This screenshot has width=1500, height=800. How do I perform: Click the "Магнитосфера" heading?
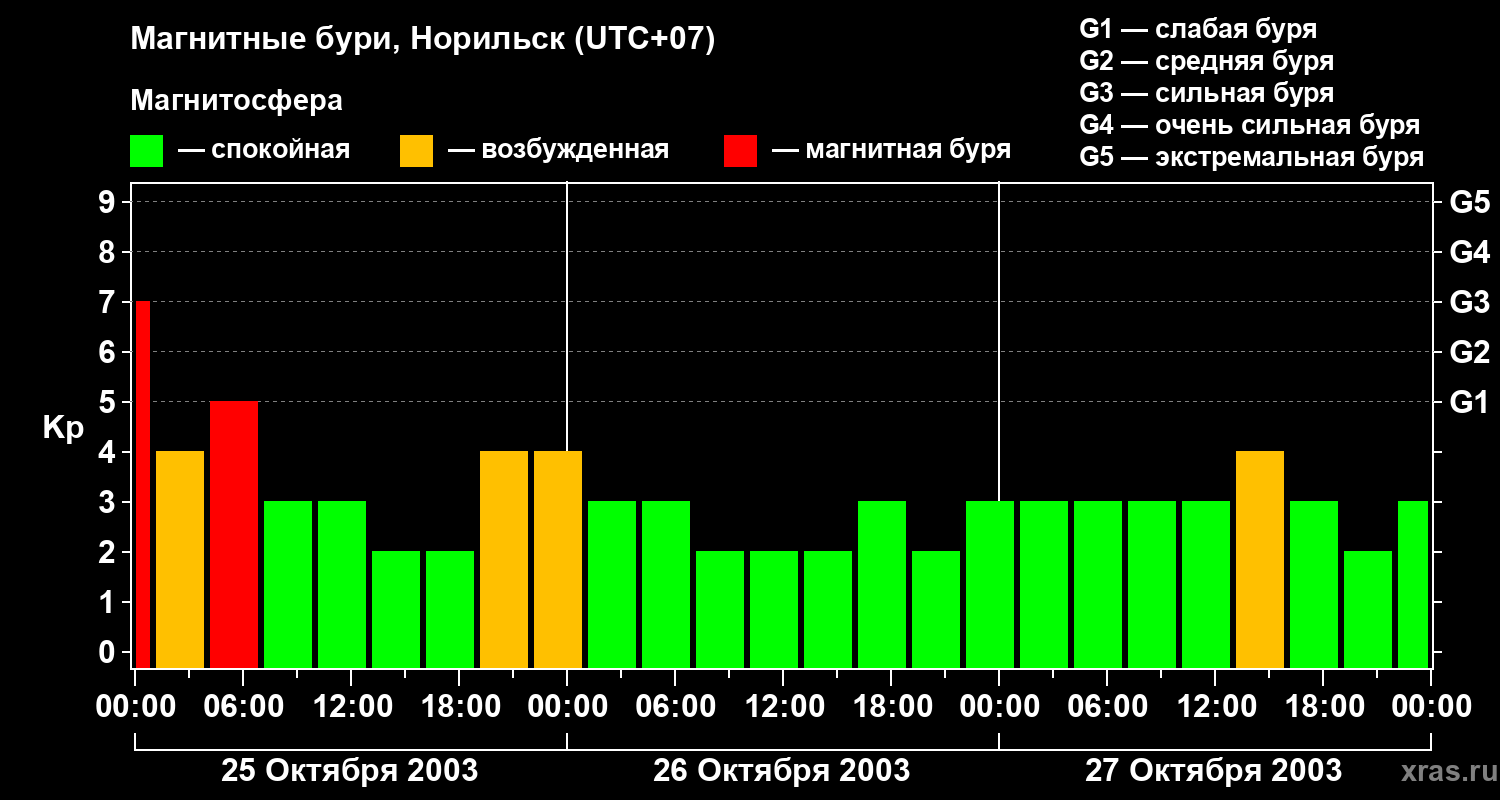point(237,101)
